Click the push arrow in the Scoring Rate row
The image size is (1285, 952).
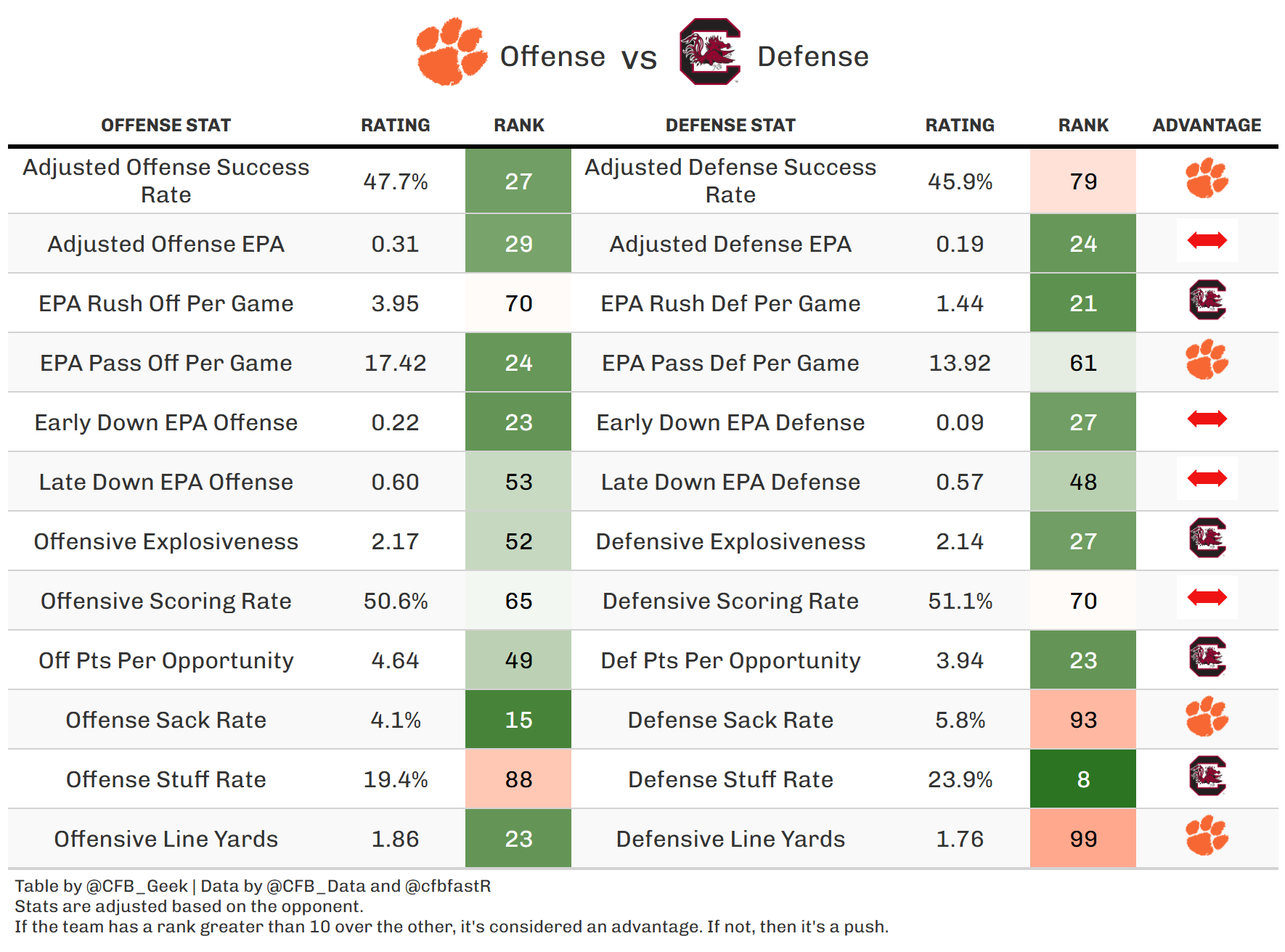1207,597
